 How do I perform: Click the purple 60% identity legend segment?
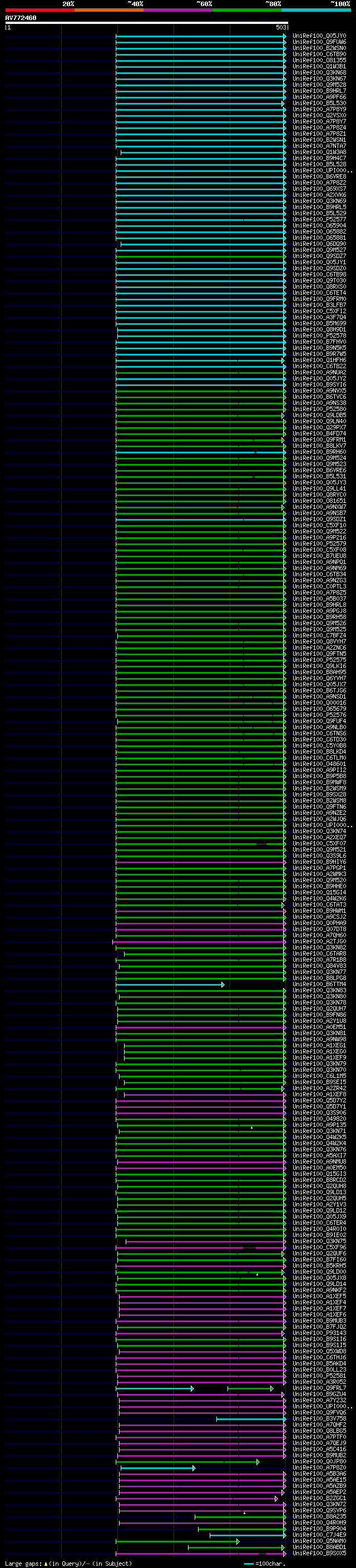179,10
